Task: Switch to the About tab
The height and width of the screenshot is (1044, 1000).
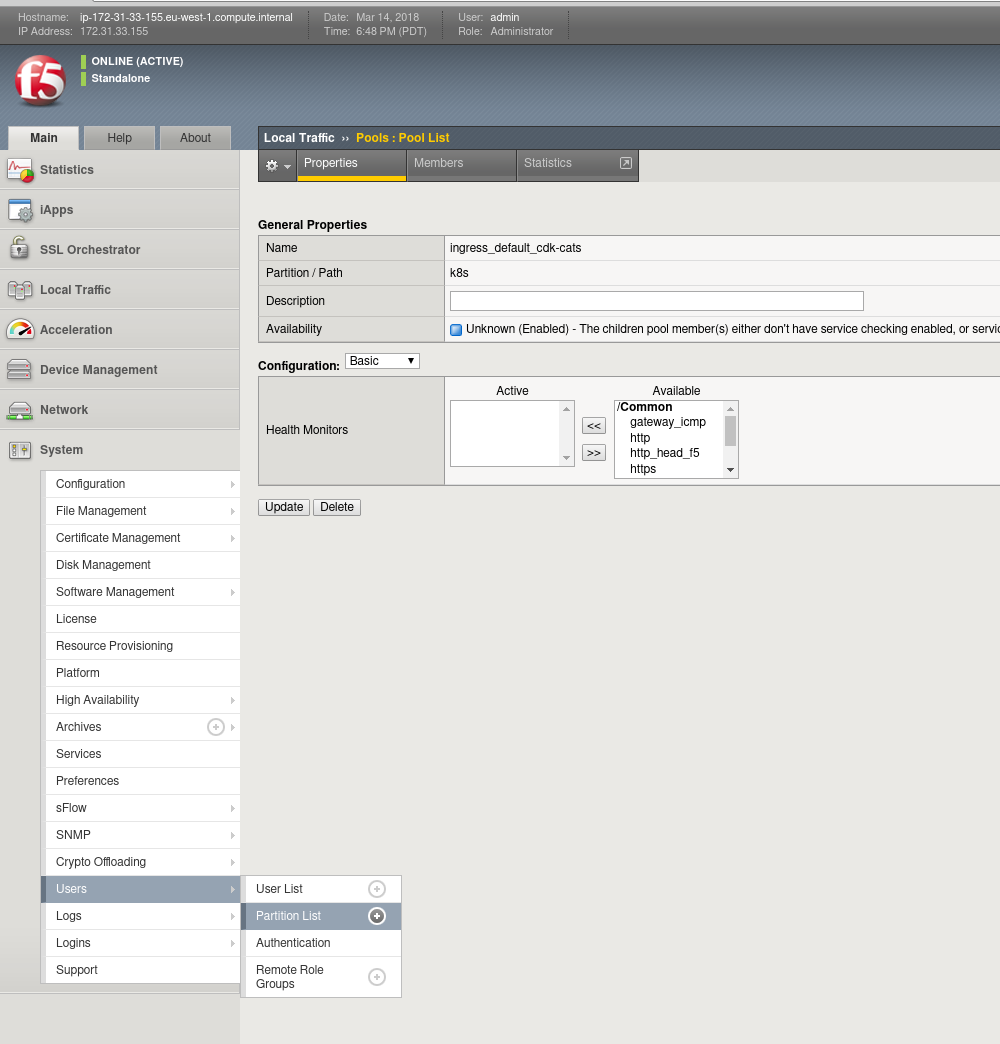Action: [195, 138]
